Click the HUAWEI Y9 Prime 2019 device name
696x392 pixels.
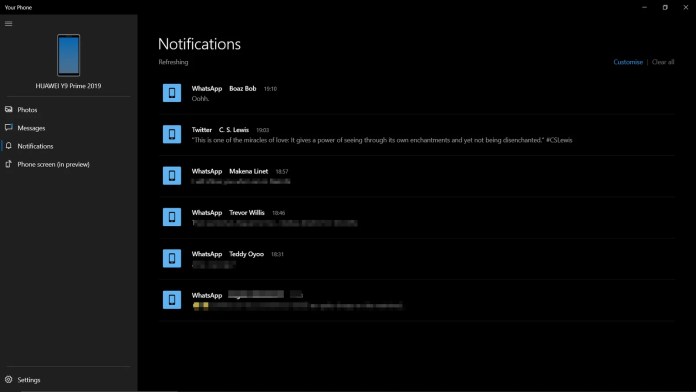[68, 86]
